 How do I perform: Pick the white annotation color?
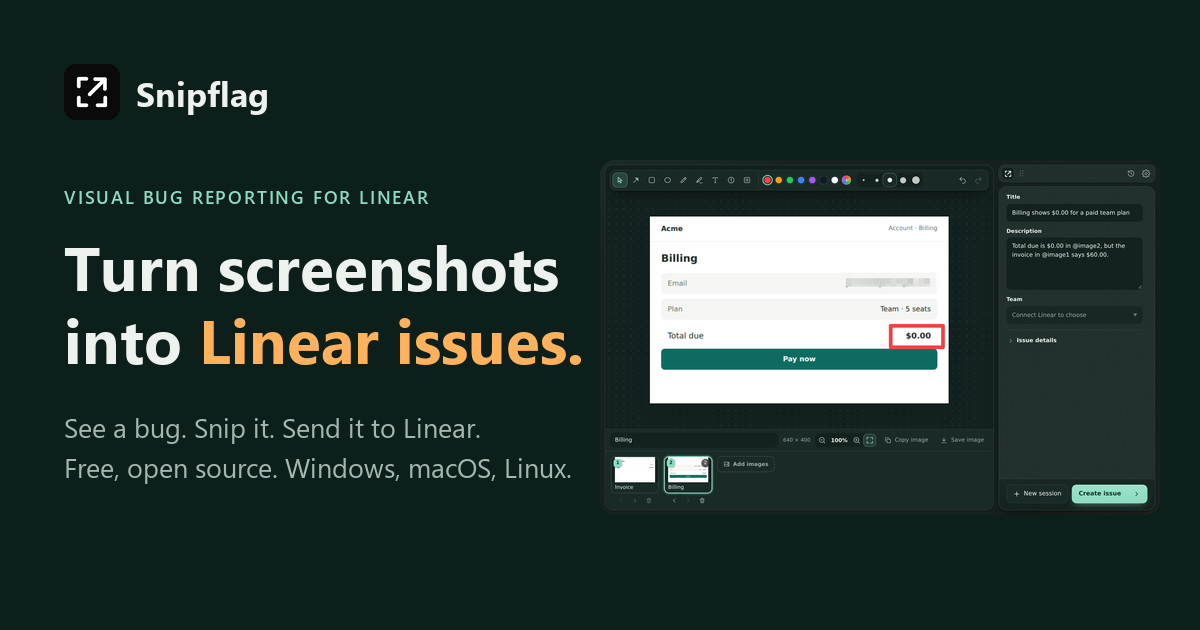click(835, 180)
